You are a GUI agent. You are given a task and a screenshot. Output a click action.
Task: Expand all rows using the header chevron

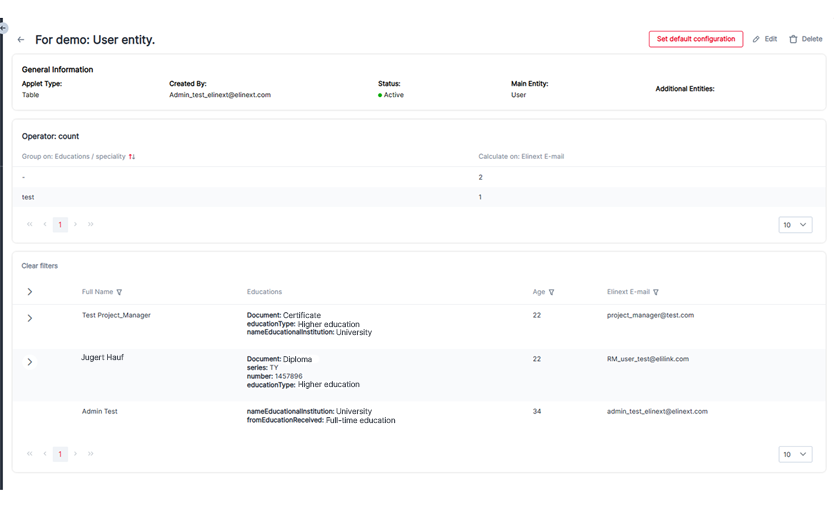(30, 292)
